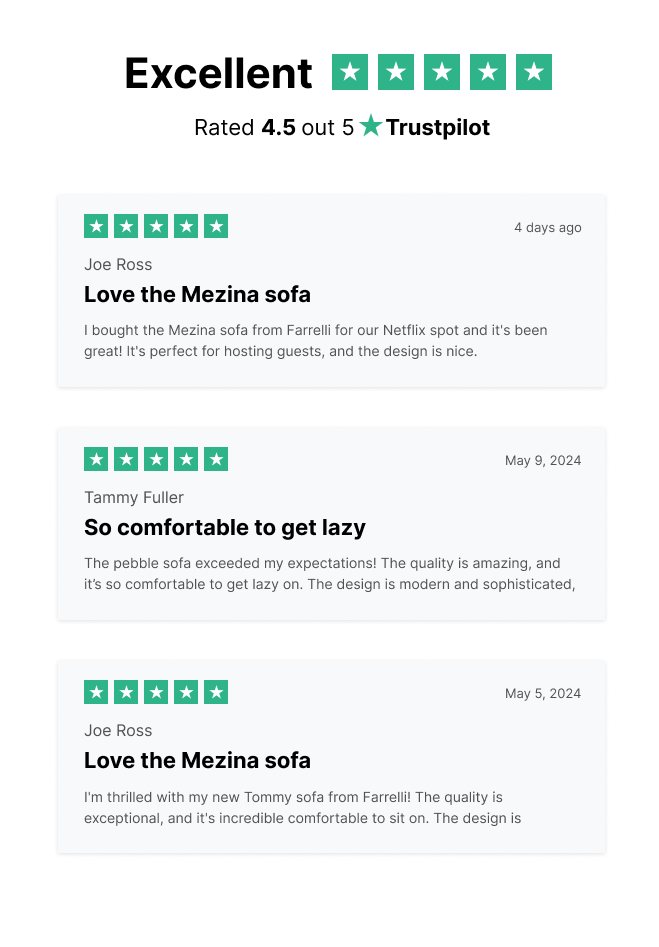Screen dimensions: 659x947
Task: Click the green Trustpilot star logo
Action: [x=371, y=126]
